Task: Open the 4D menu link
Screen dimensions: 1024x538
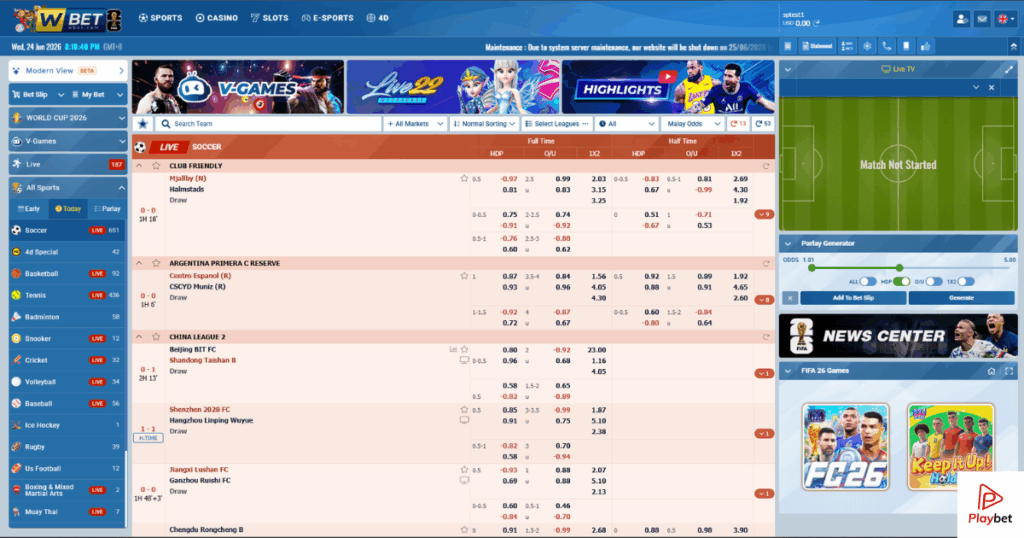Action: (x=377, y=18)
